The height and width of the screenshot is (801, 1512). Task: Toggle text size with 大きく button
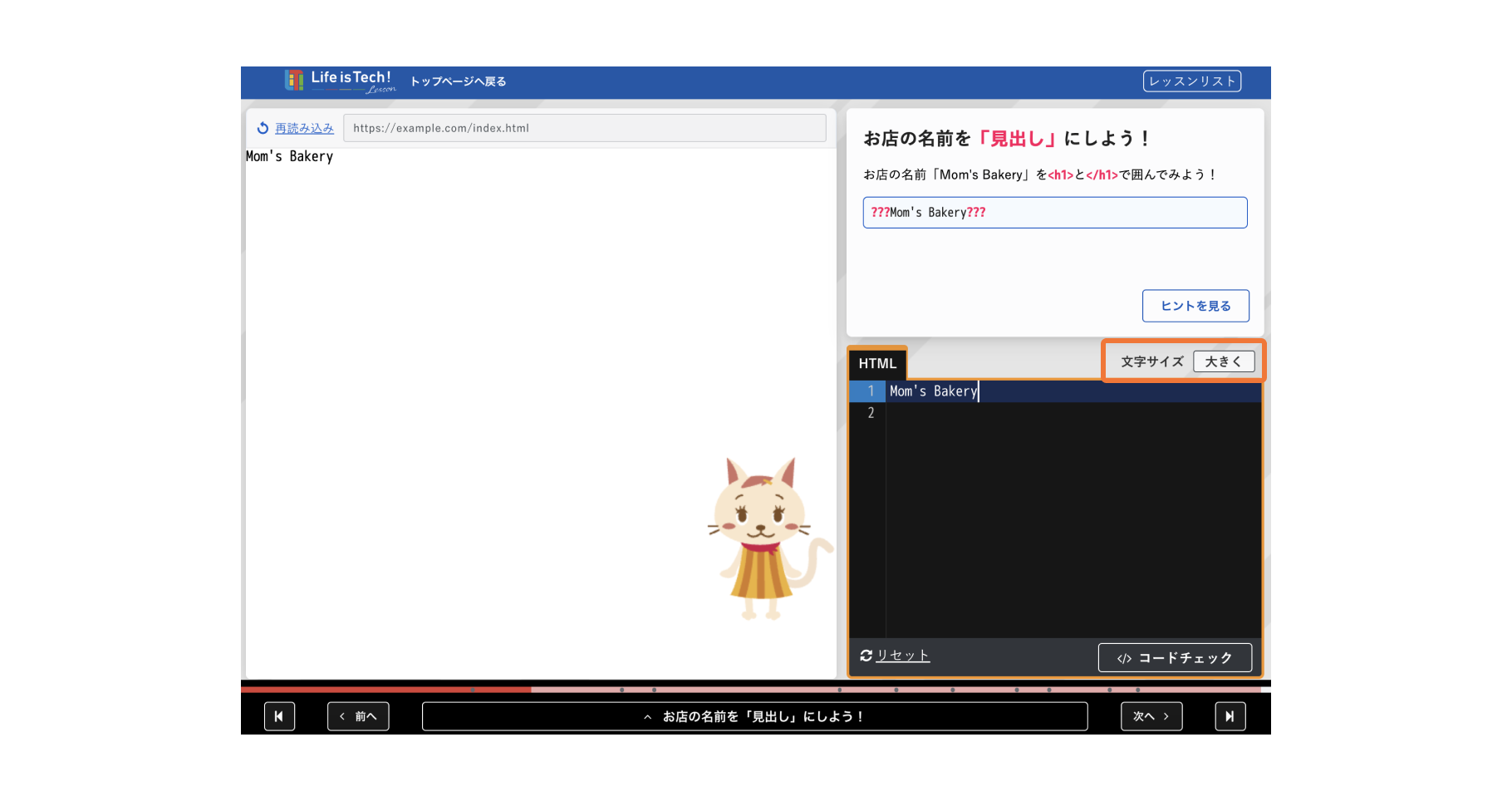coord(1223,361)
